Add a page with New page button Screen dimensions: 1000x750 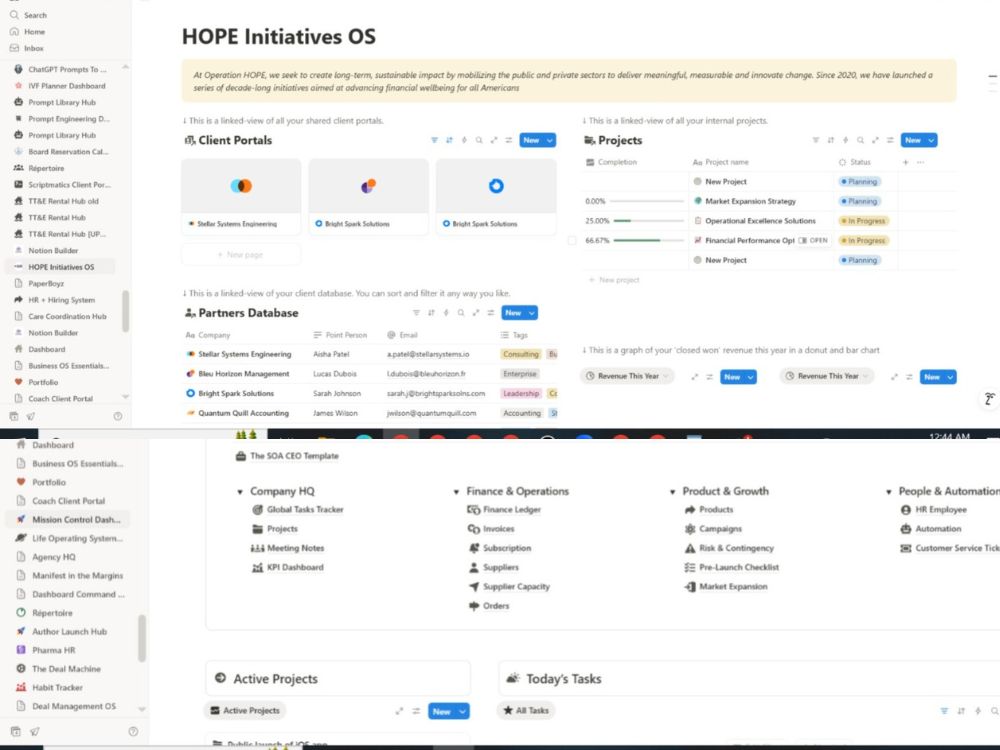click(x=240, y=254)
